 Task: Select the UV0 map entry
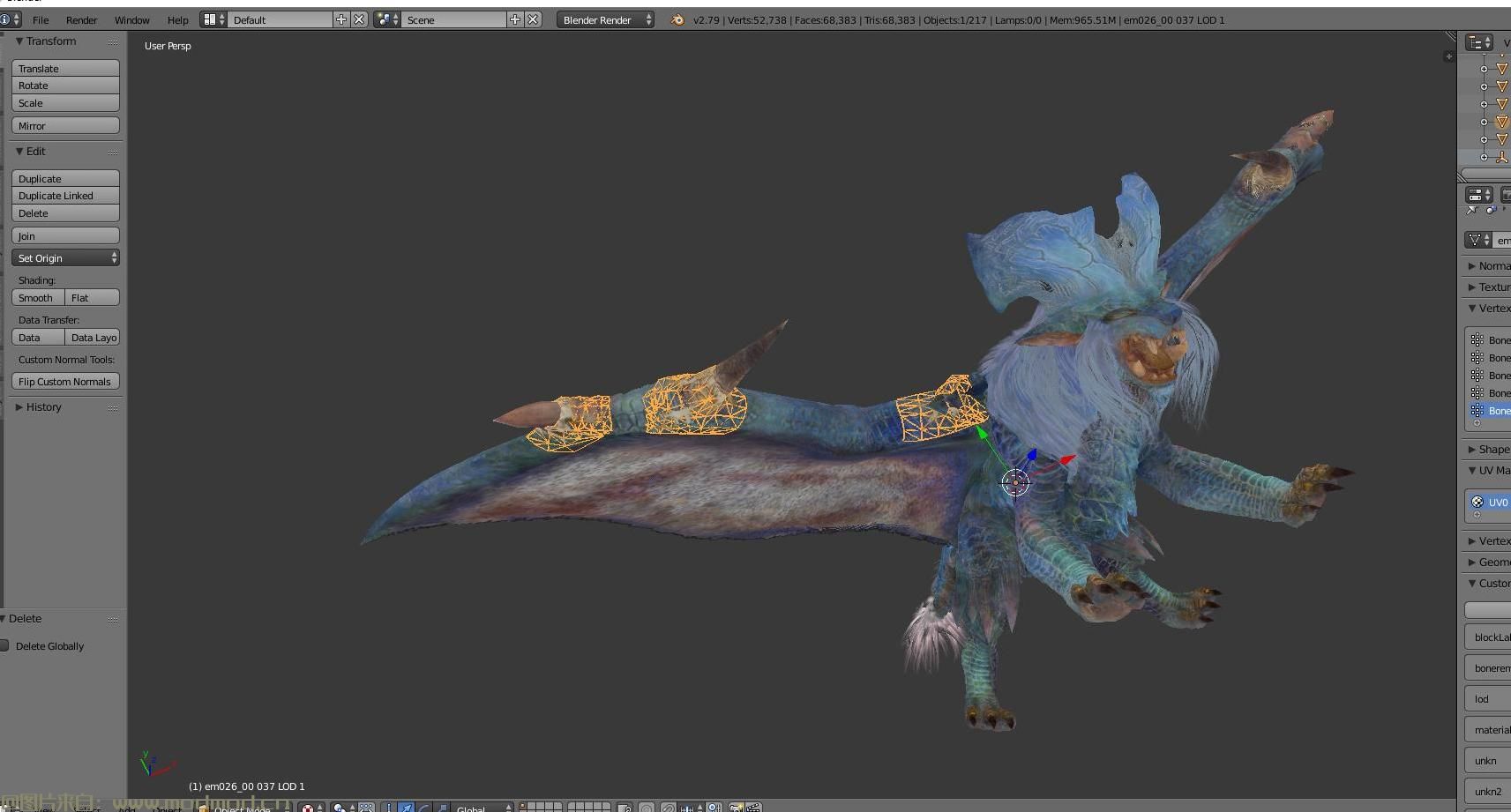coord(1489,502)
